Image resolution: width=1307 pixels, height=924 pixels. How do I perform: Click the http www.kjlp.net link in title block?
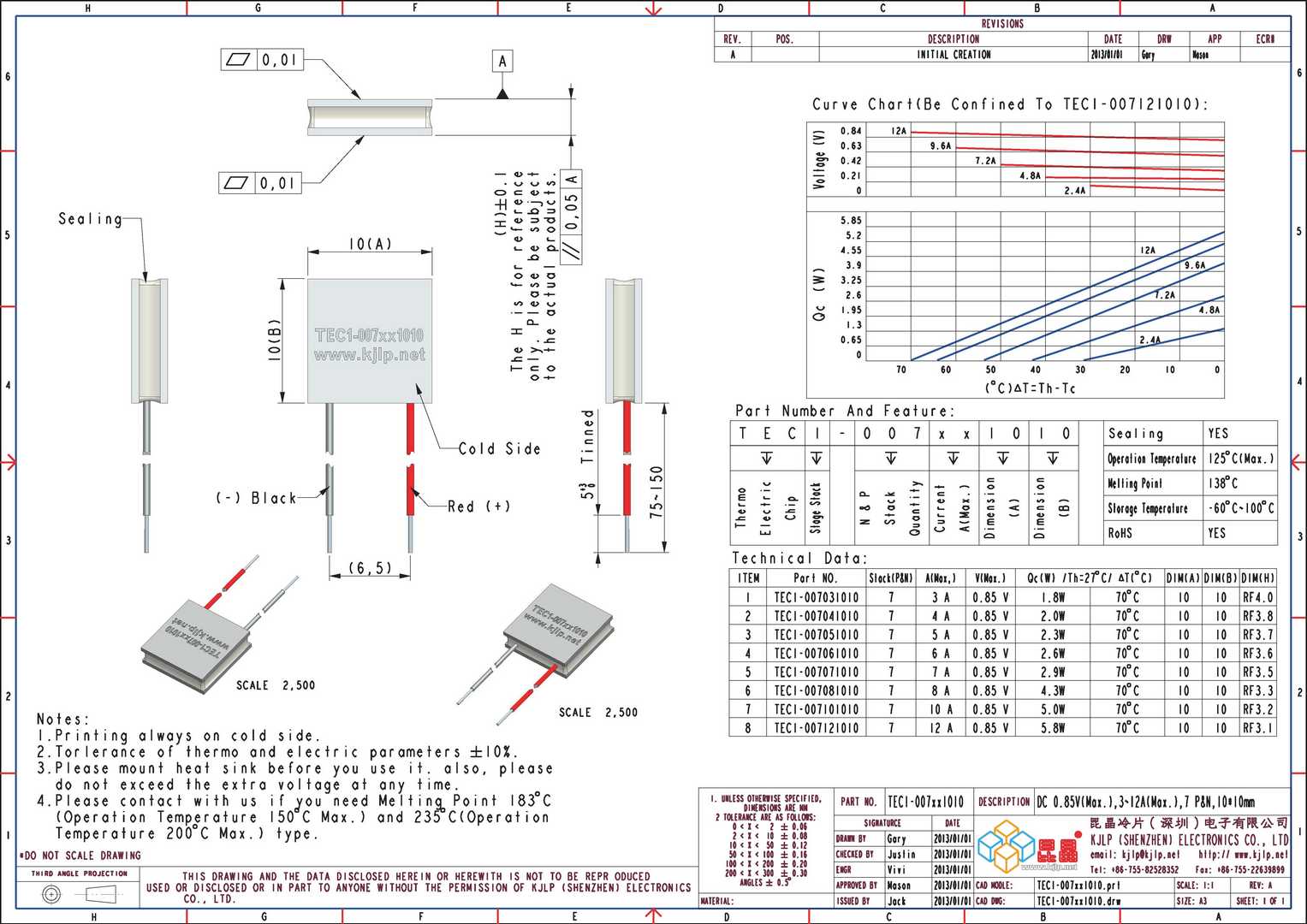[1243, 855]
